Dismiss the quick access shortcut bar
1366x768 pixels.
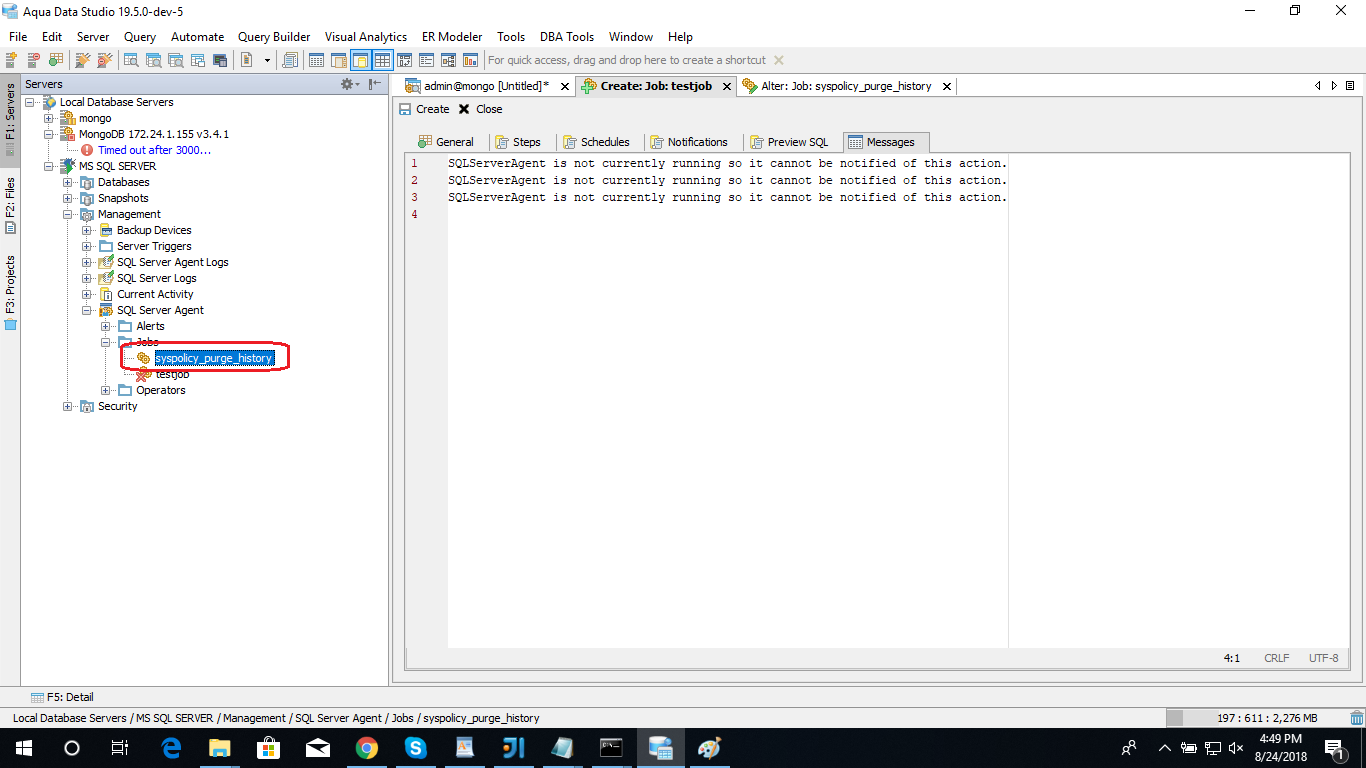(x=779, y=60)
